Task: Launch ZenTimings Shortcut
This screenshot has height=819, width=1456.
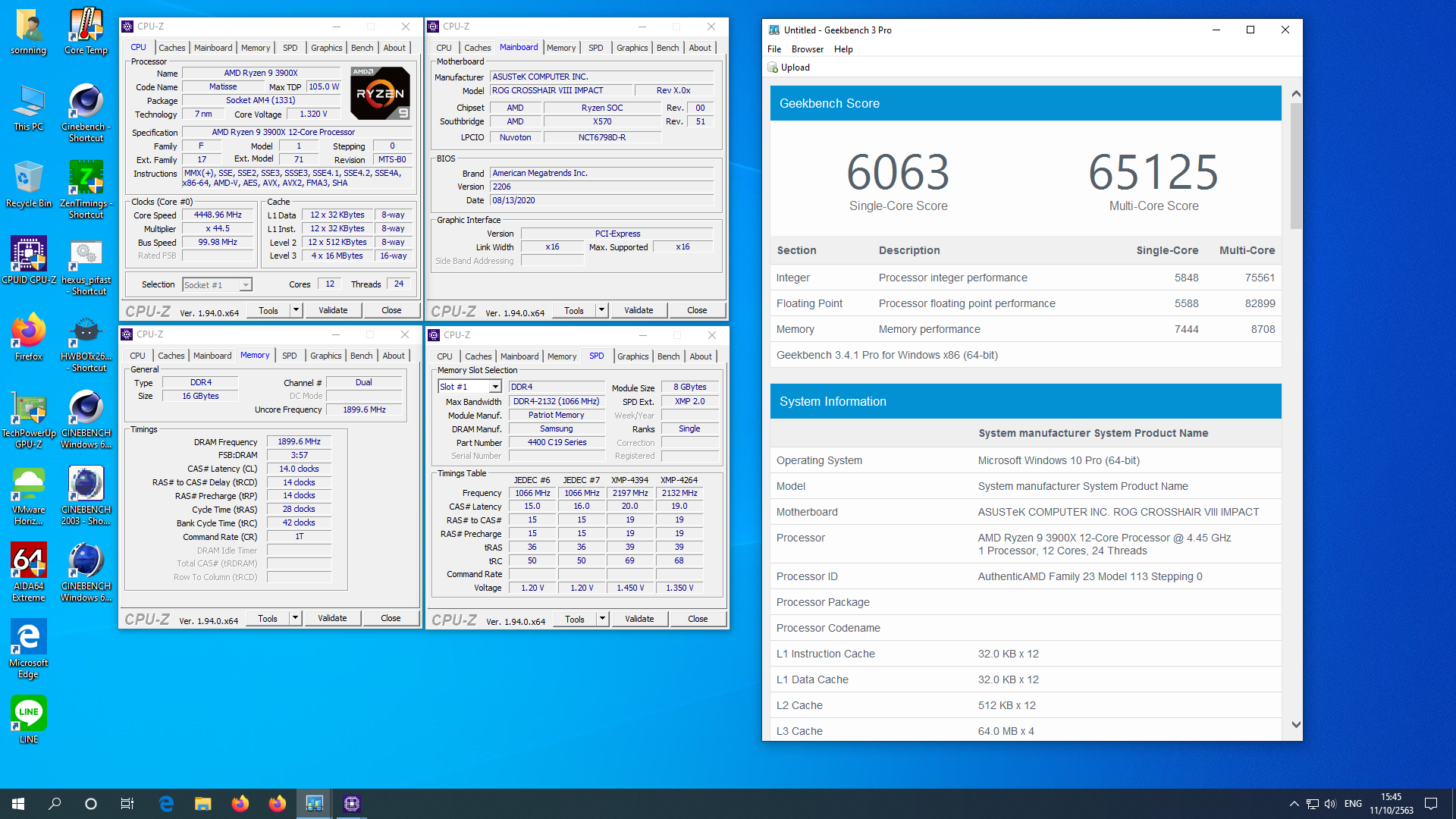Action: tap(86, 190)
